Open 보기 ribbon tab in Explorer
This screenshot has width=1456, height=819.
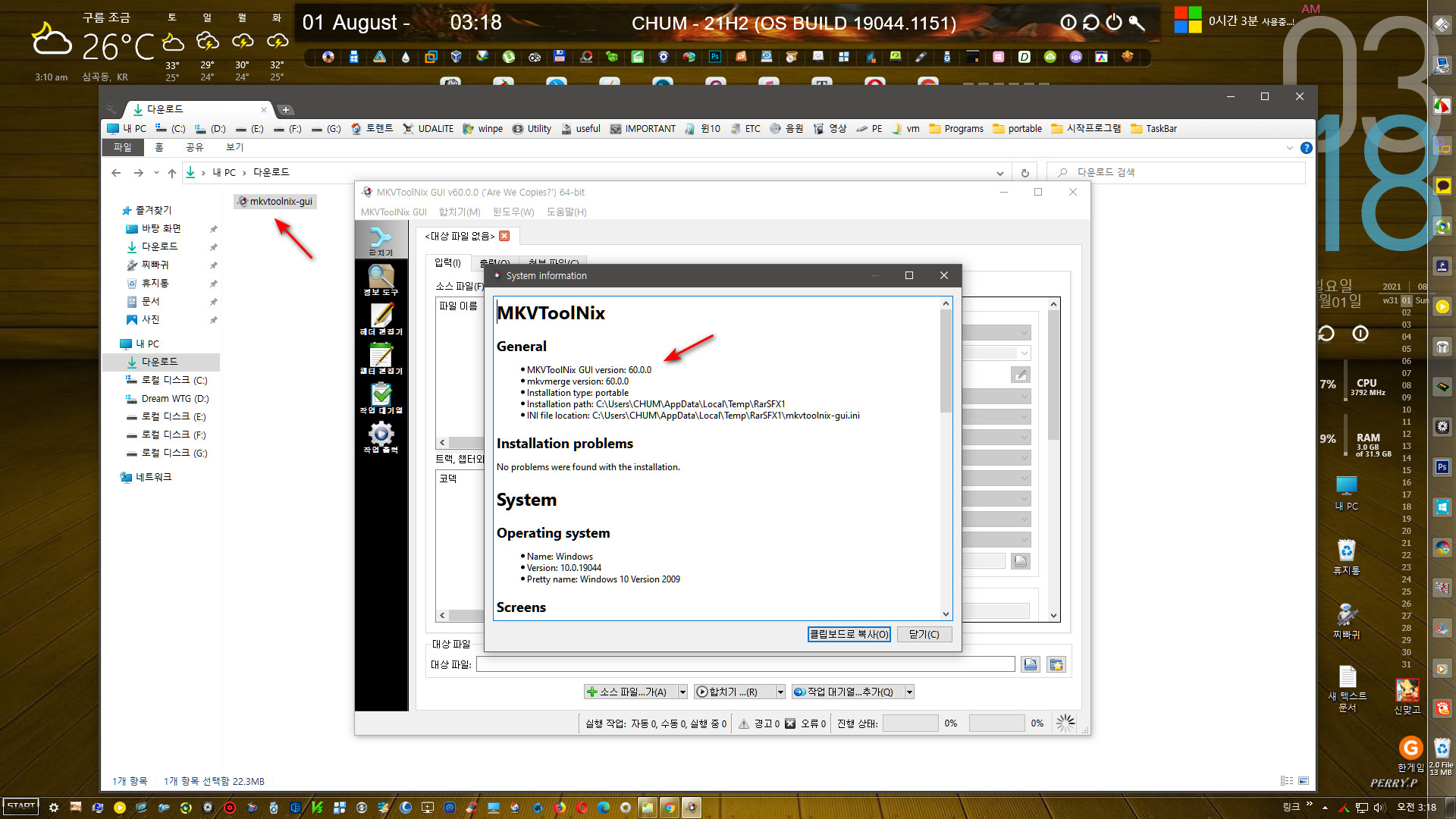[x=235, y=147]
